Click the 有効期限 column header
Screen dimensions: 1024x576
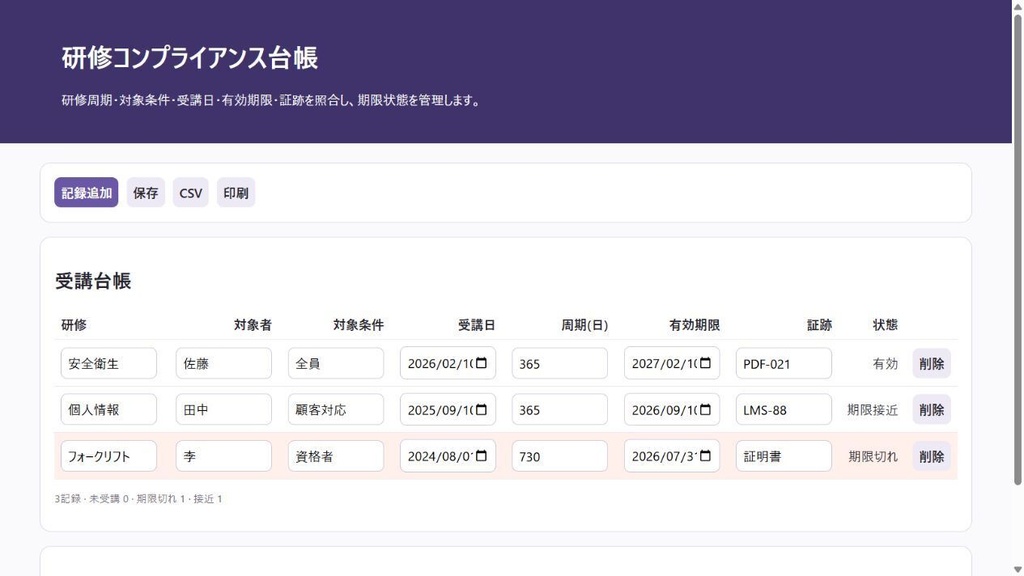point(694,325)
